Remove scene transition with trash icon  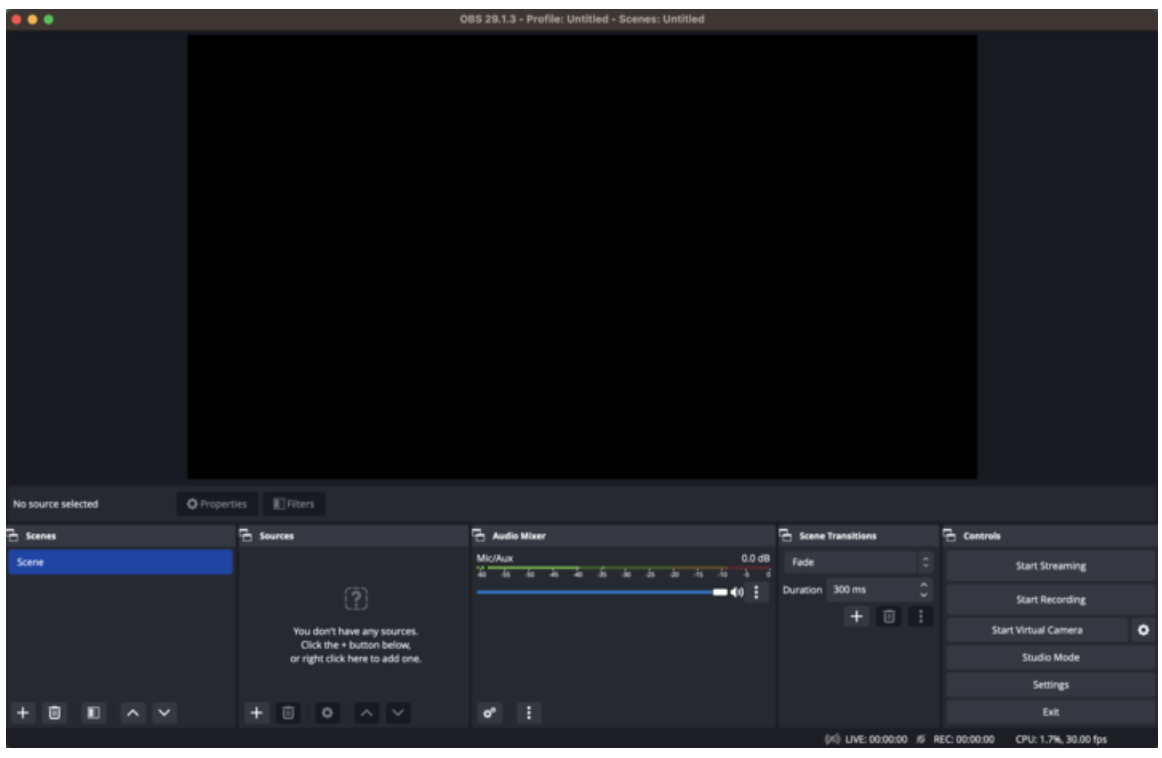coord(889,616)
